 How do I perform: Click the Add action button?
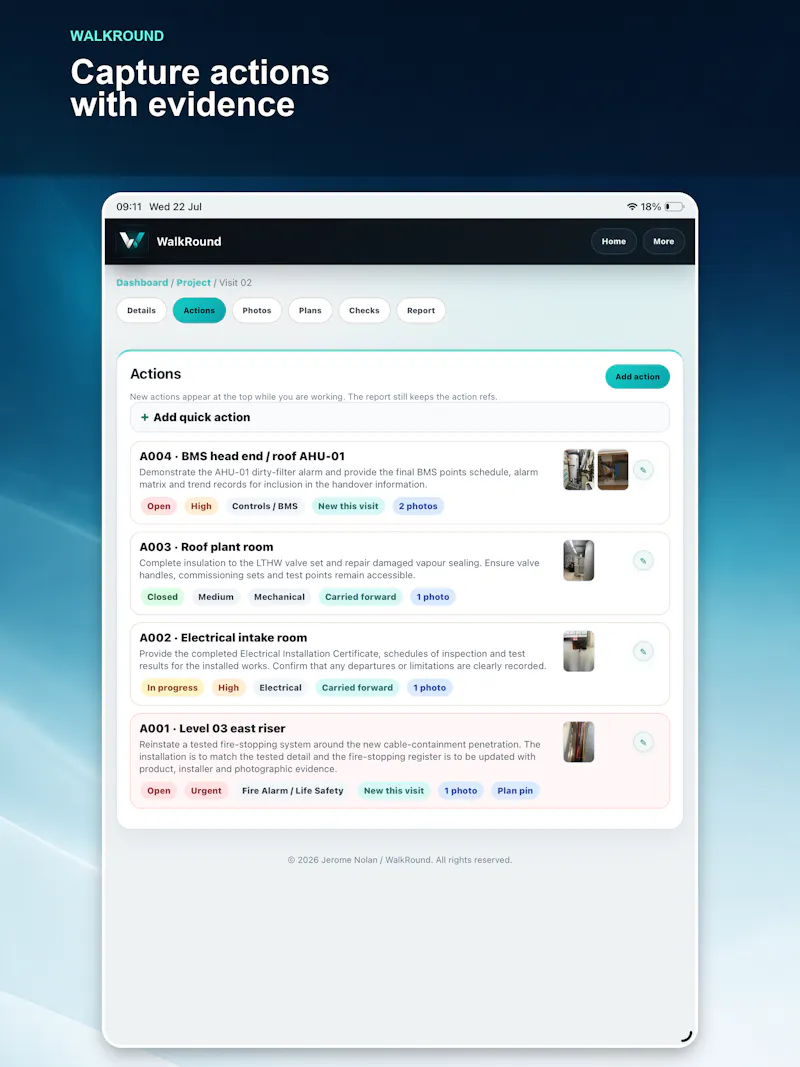pyautogui.click(x=637, y=376)
